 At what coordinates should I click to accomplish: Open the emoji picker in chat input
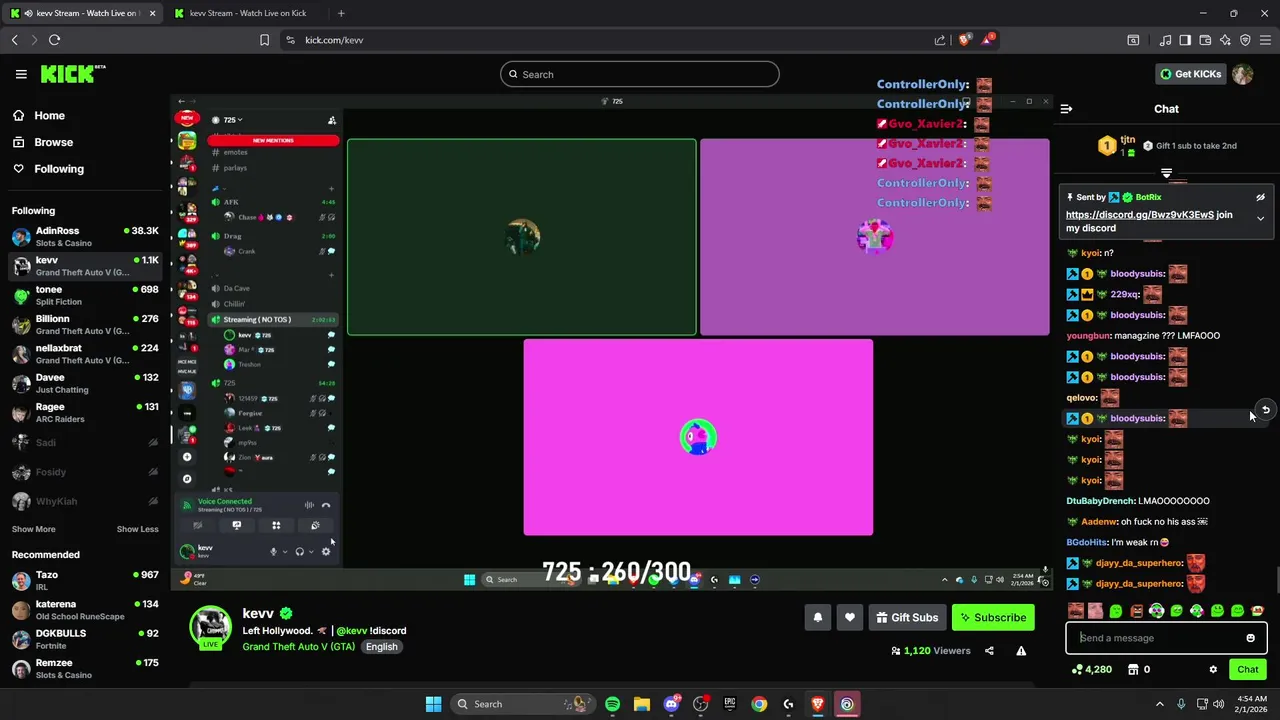(1250, 638)
